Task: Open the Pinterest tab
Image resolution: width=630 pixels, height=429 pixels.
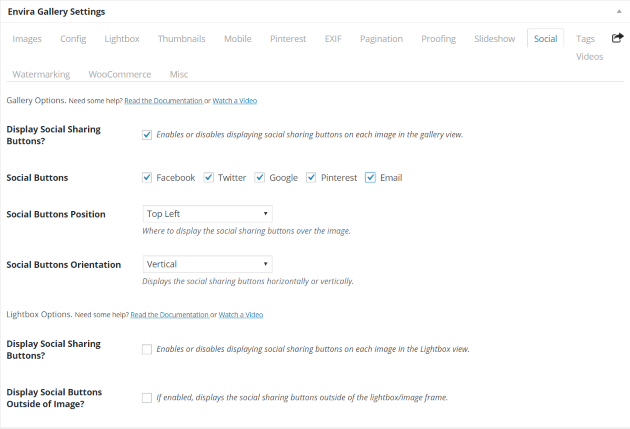Action: (x=288, y=39)
